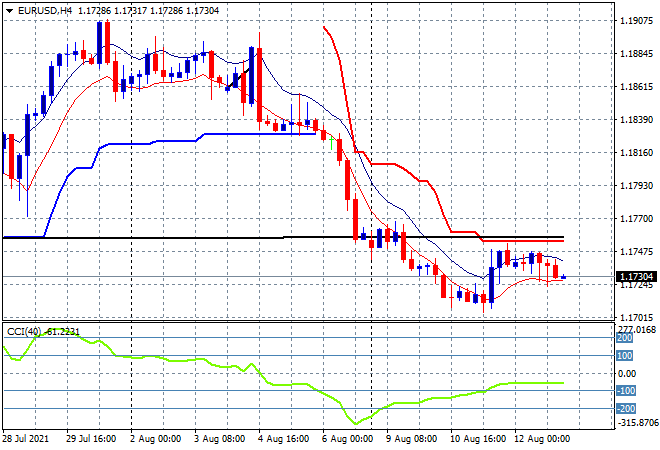Click the 1.19075 price axis label
The height and width of the screenshot is (450, 660).
click(x=637, y=21)
